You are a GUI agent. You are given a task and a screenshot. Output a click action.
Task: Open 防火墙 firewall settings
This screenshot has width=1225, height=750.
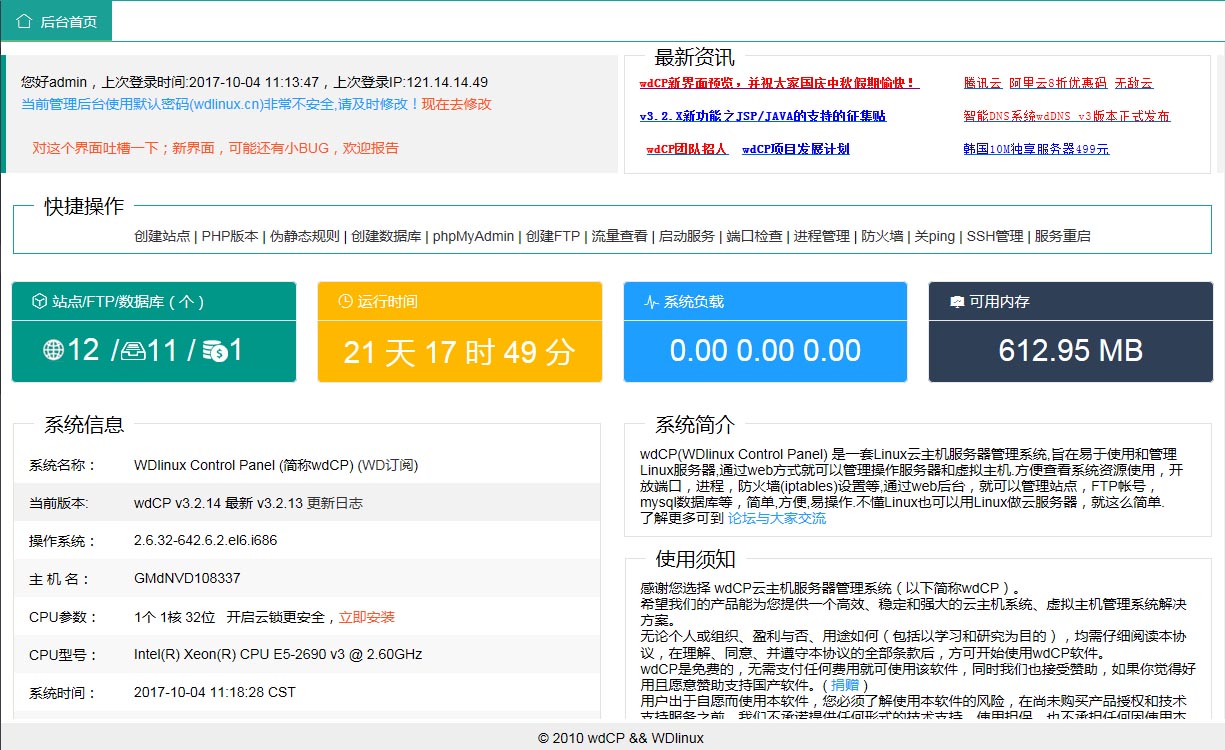click(882, 237)
